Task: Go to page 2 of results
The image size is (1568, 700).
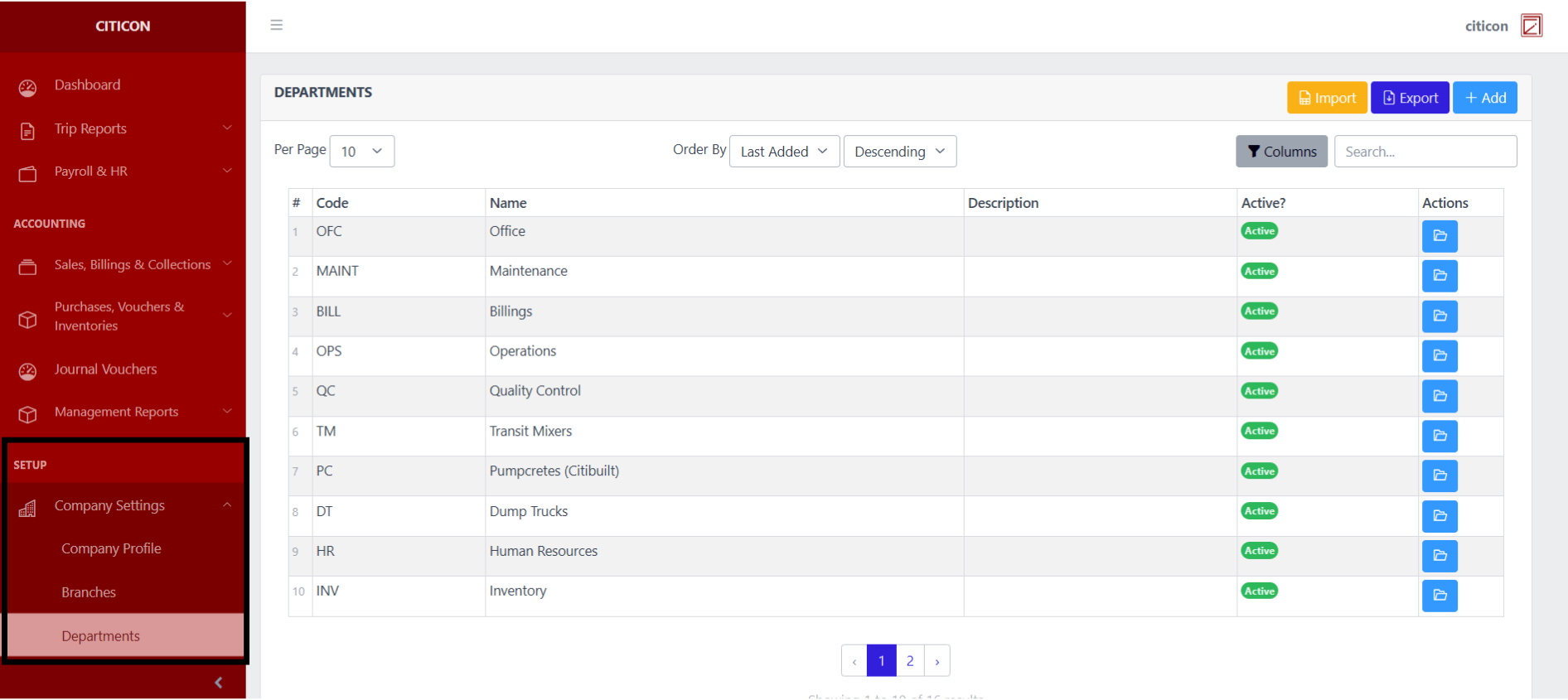Action: [x=910, y=661]
